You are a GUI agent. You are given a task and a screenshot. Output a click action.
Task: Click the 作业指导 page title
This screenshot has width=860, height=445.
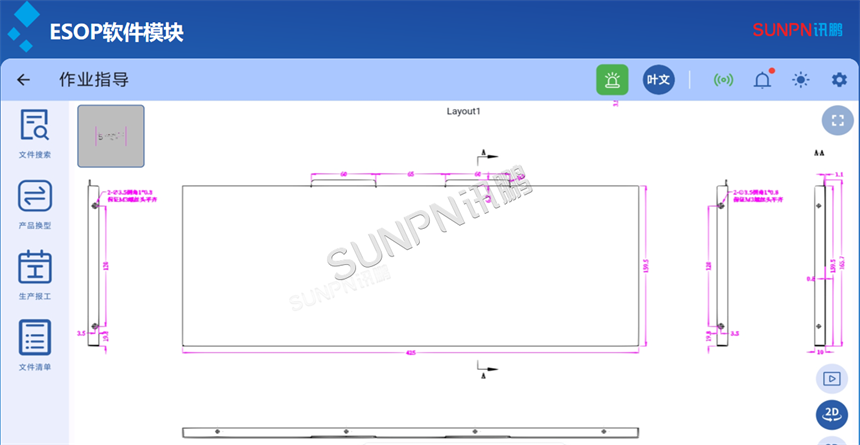pyautogui.click(x=94, y=80)
